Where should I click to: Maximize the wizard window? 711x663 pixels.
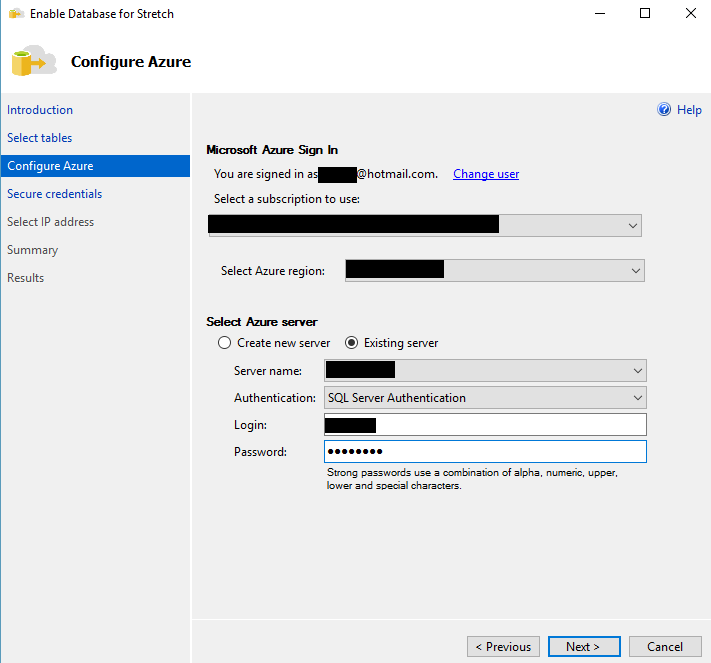[x=645, y=13]
